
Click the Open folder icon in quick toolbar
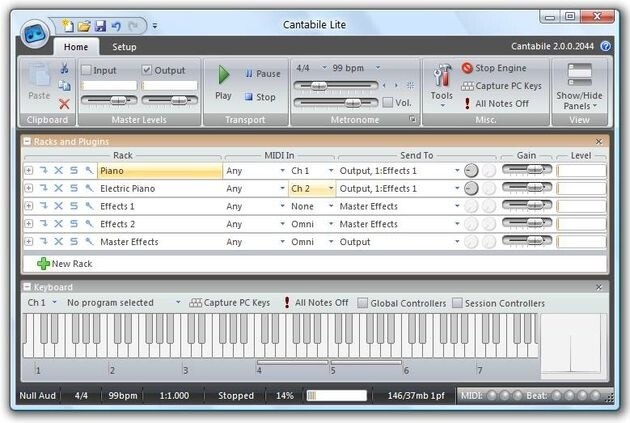[x=84, y=27]
